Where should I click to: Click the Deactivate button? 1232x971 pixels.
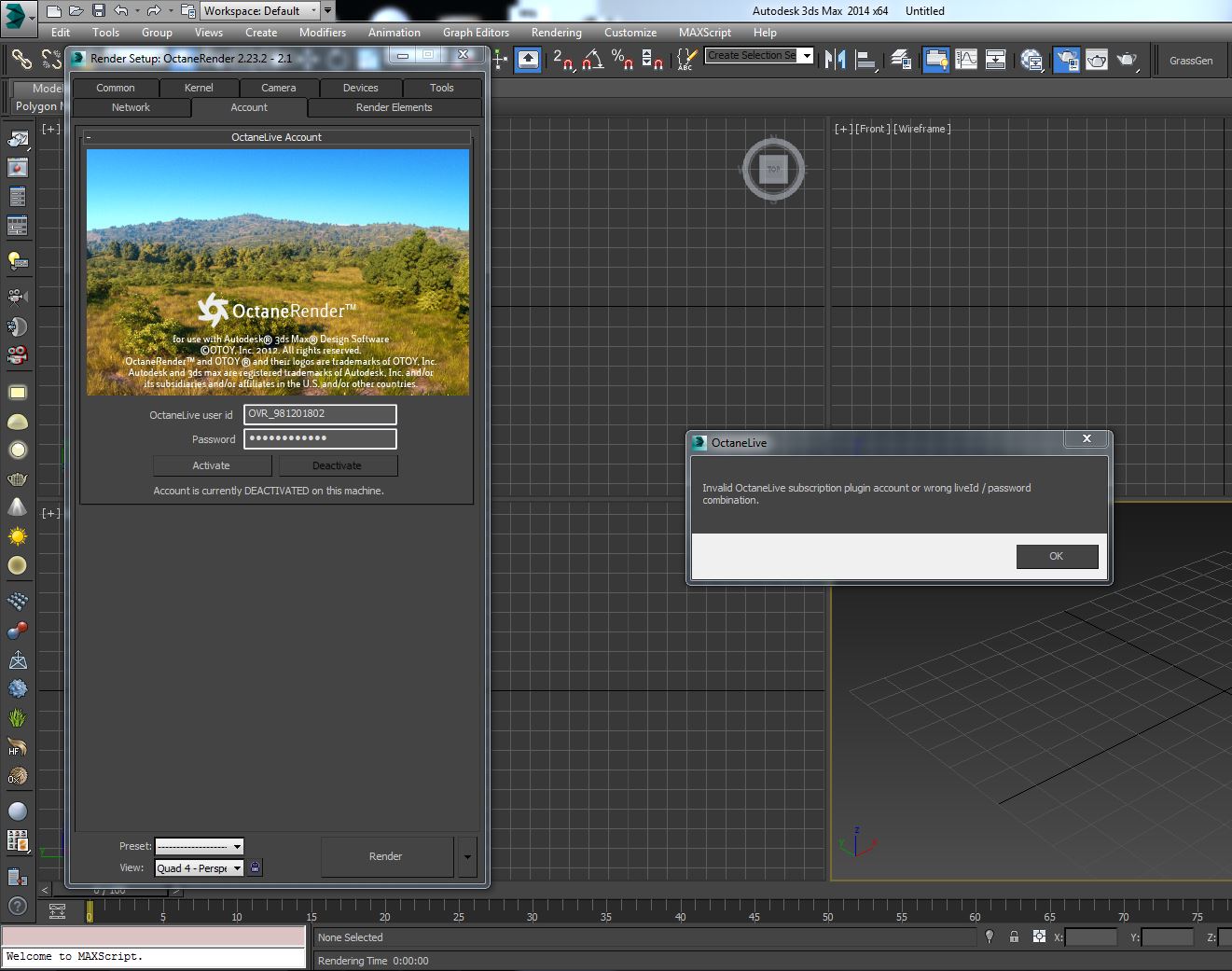(x=337, y=465)
